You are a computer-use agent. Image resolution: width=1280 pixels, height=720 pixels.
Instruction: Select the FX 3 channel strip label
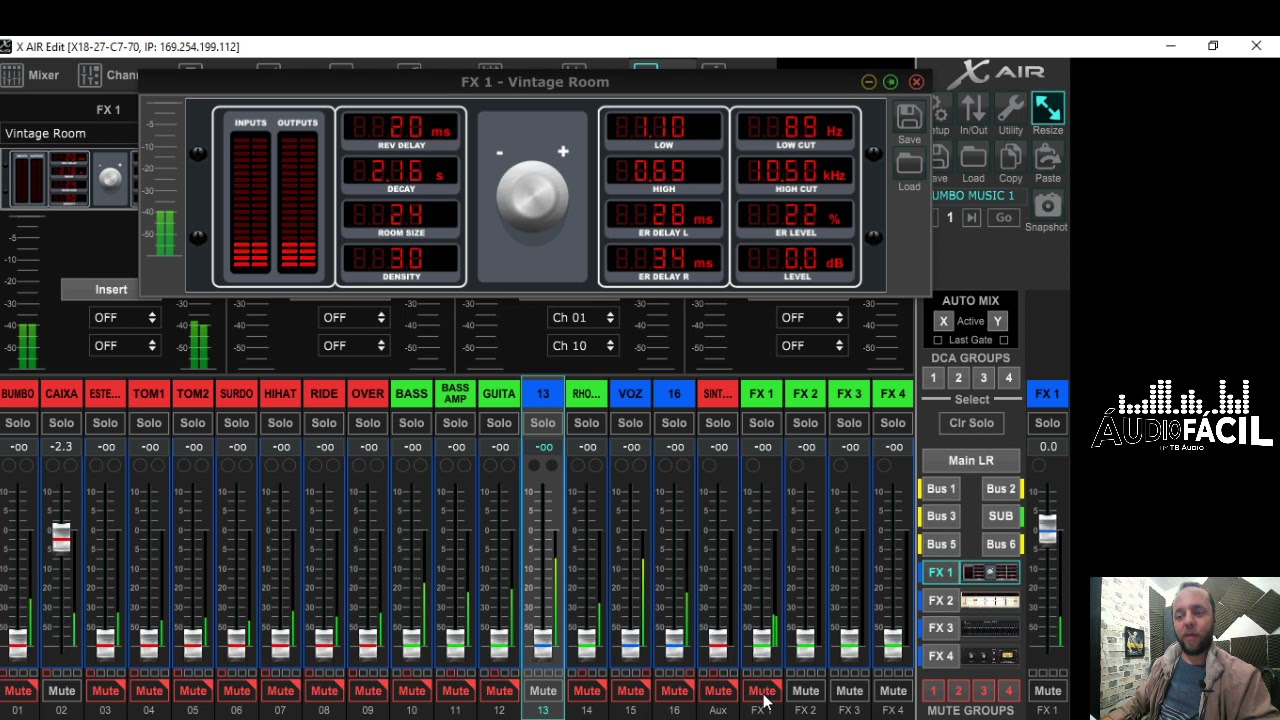[x=849, y=394]
